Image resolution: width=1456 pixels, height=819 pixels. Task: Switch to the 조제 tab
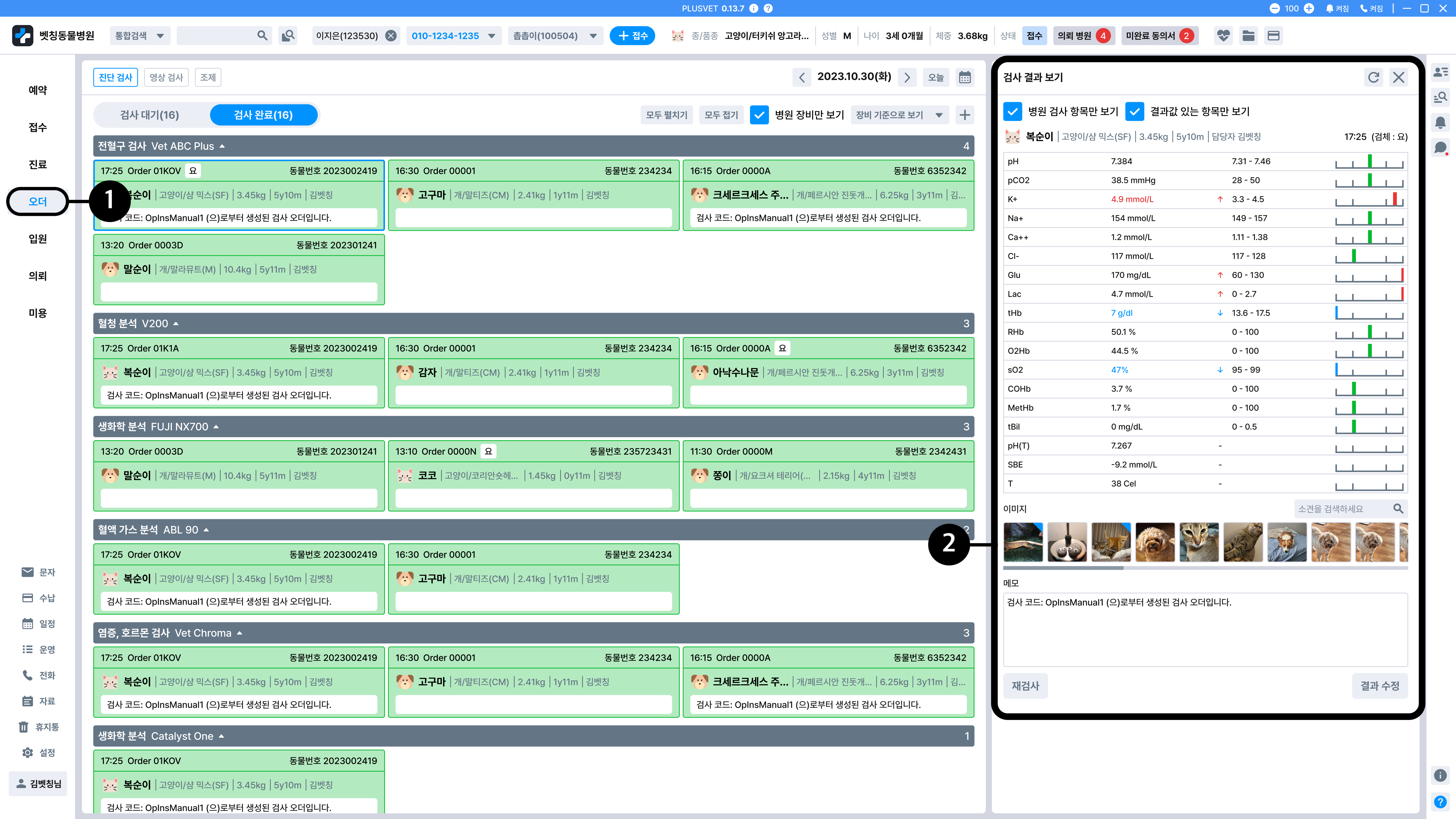click(208, 77)
